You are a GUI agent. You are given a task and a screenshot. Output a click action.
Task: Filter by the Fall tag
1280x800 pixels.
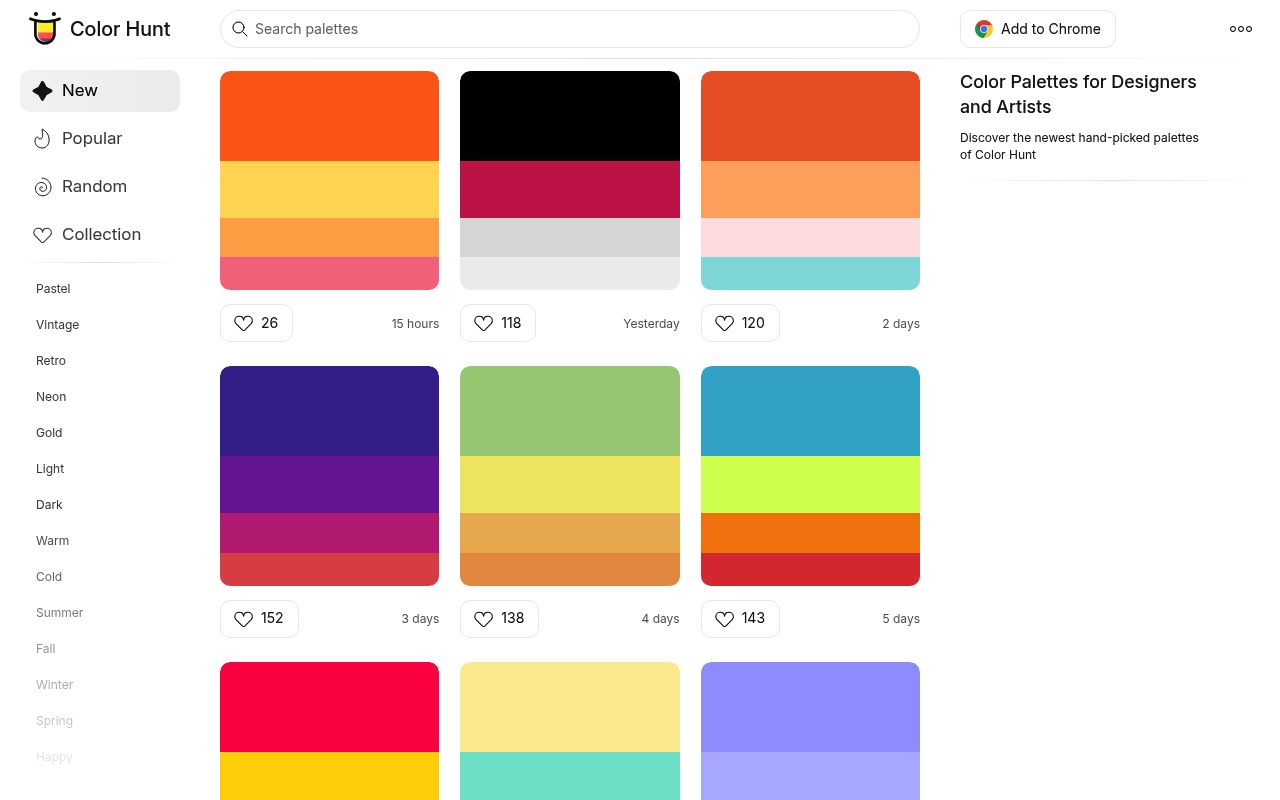46,649
